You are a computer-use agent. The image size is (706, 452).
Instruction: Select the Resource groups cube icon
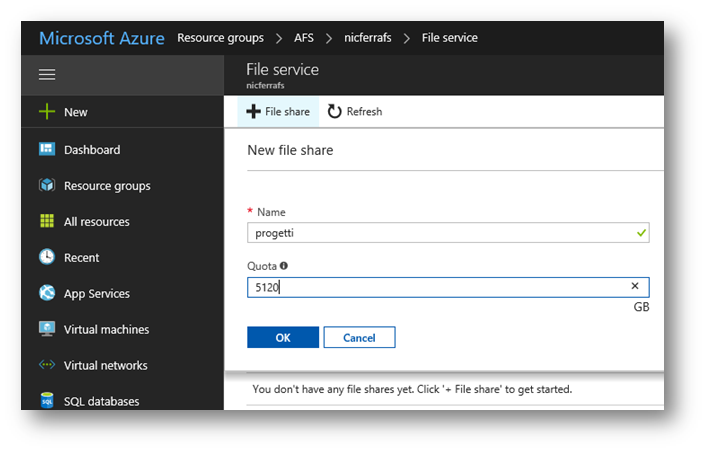47,185
